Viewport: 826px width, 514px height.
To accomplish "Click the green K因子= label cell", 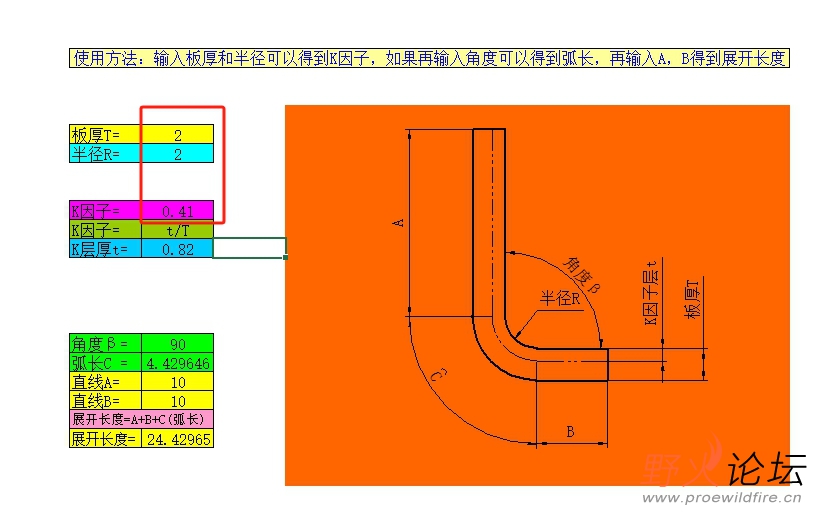I will (x=105, y=230).
